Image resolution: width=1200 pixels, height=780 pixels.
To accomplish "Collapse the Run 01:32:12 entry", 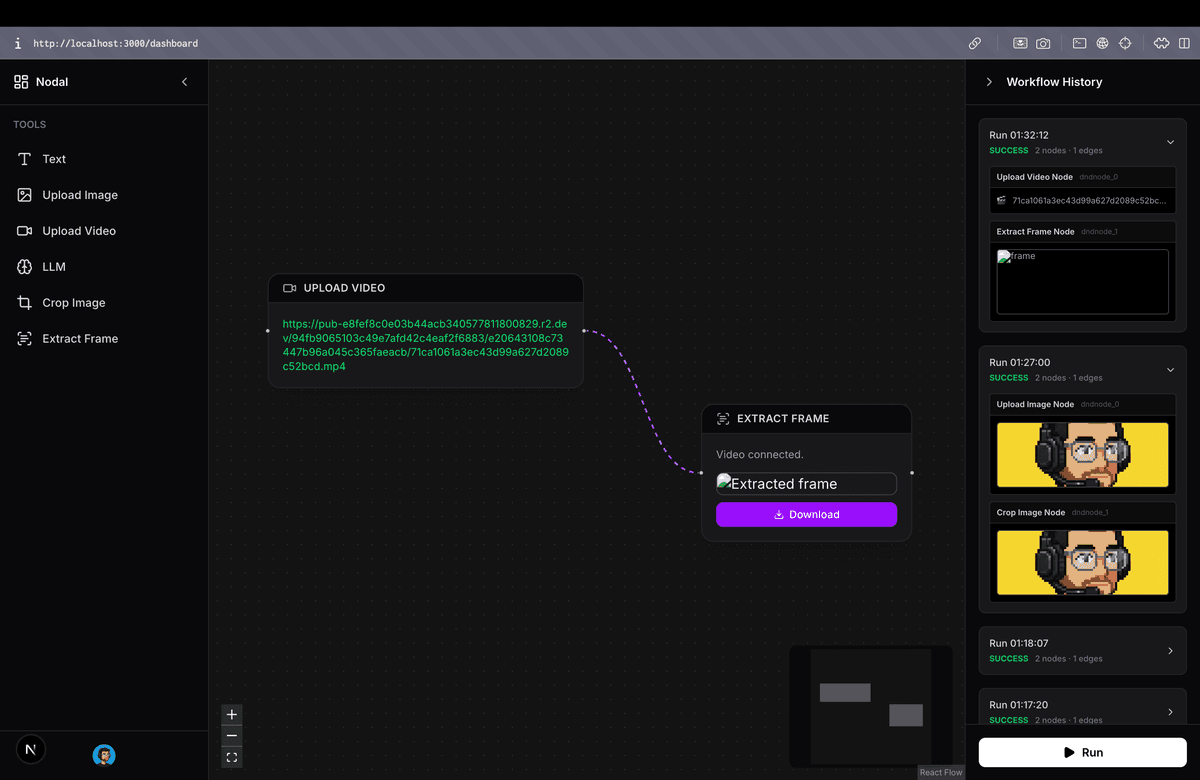I will [x=1170, y=141].
